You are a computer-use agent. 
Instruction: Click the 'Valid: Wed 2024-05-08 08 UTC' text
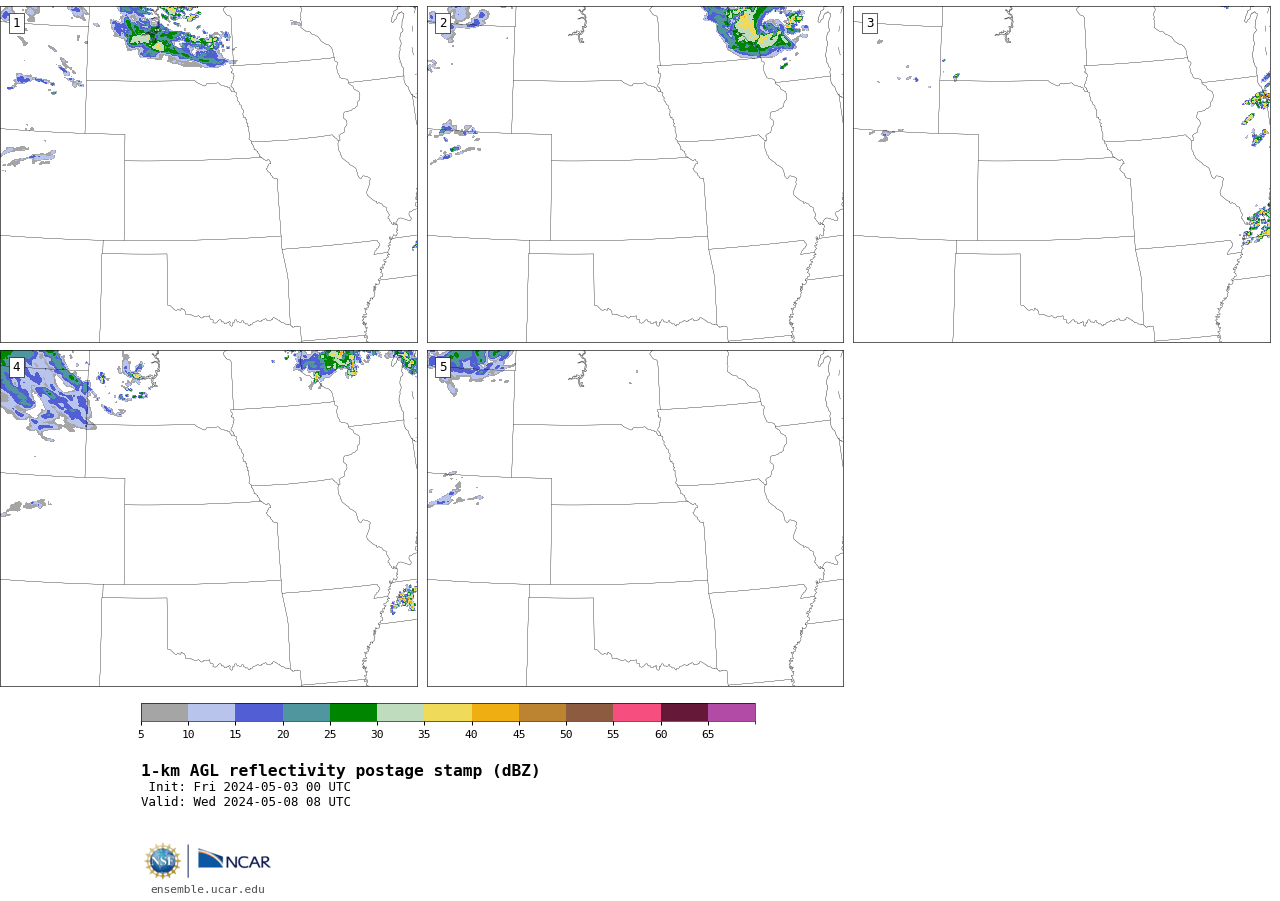(246, 802)
